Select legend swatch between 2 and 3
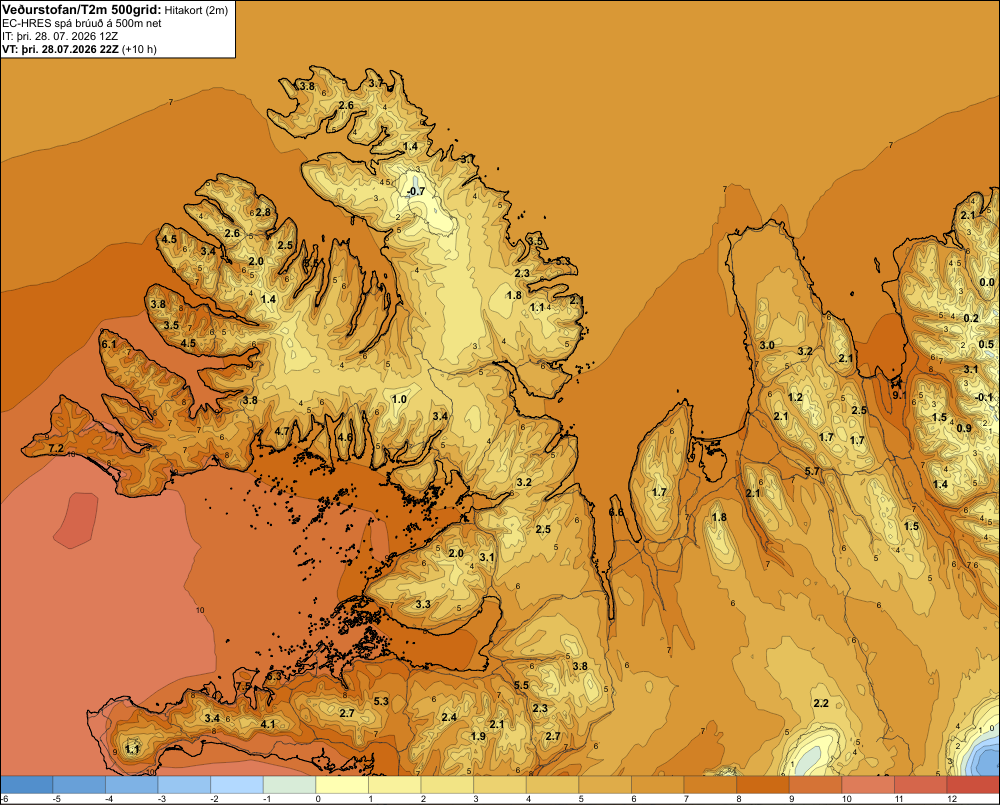Screen dimensions: 1000x805 pos(447,785)
